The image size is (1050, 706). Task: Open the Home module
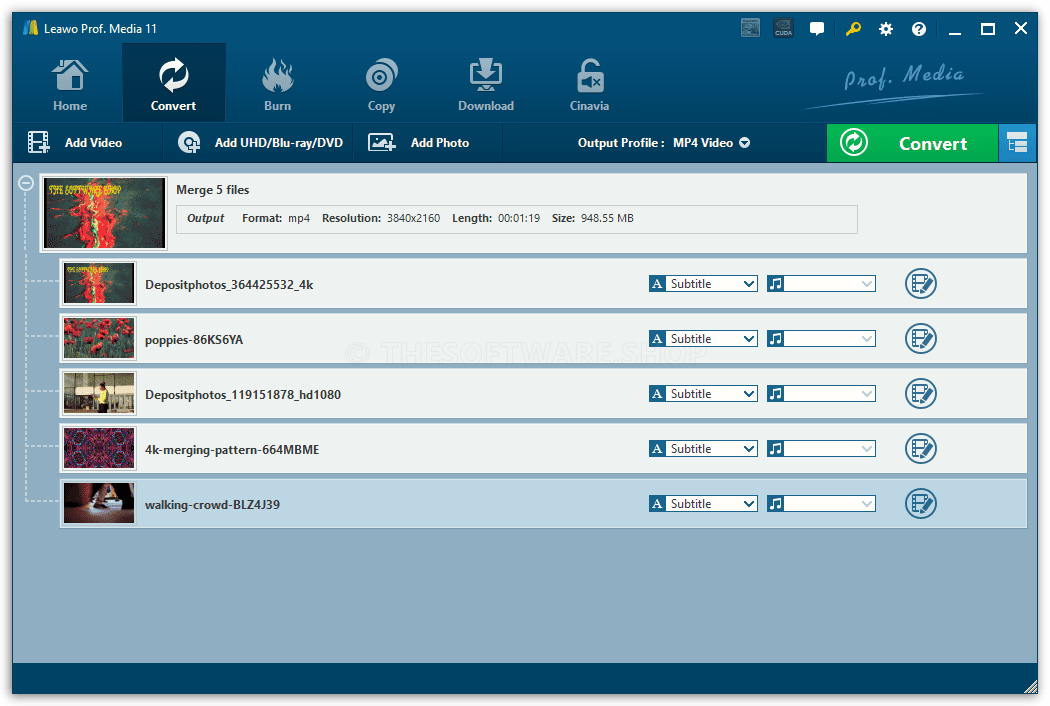point(70,84)
